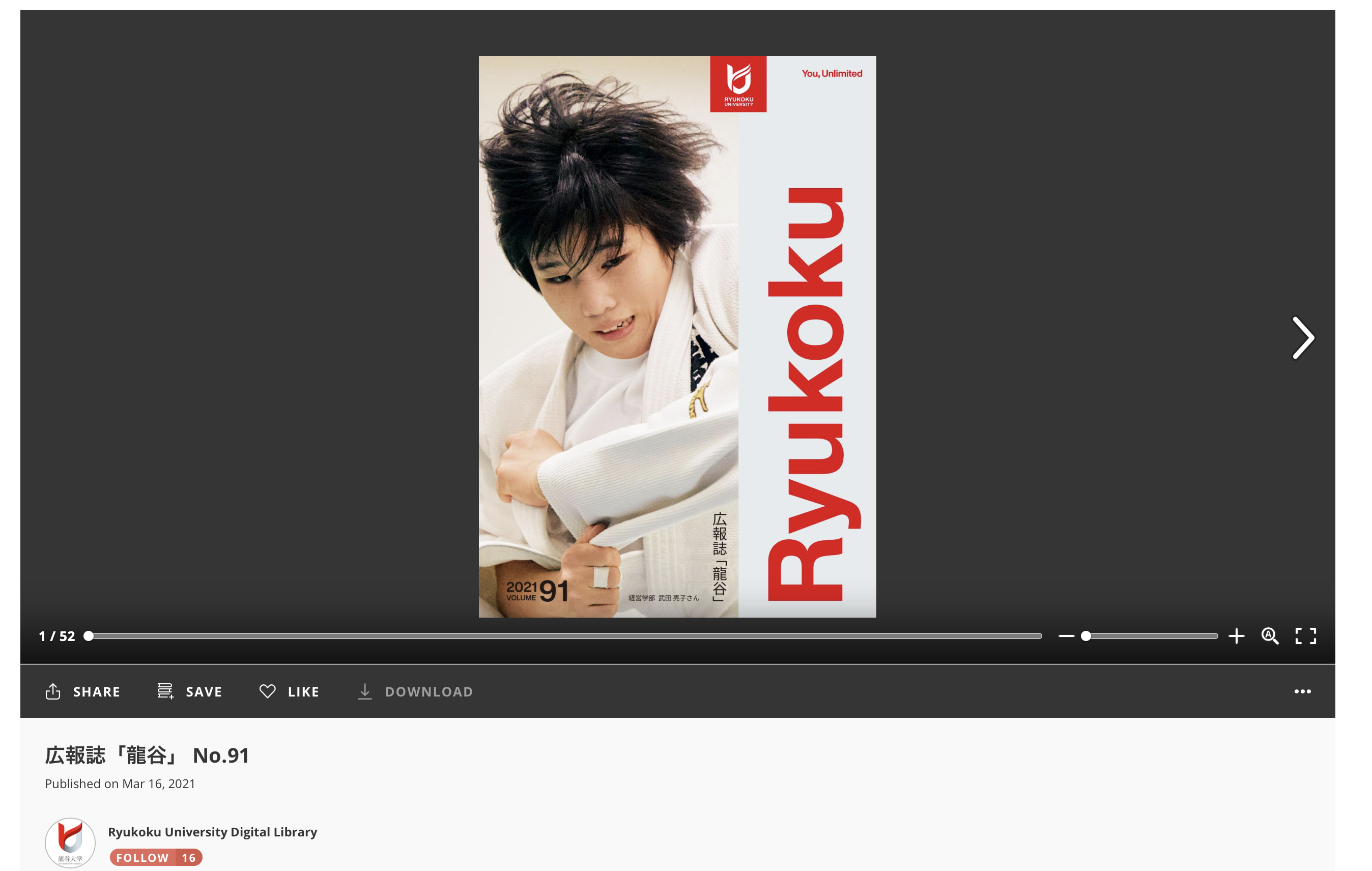Zoom in with the plus icon
Image resolution: width=1372 pixels, height=871 pixels.
coord(1237,636)
